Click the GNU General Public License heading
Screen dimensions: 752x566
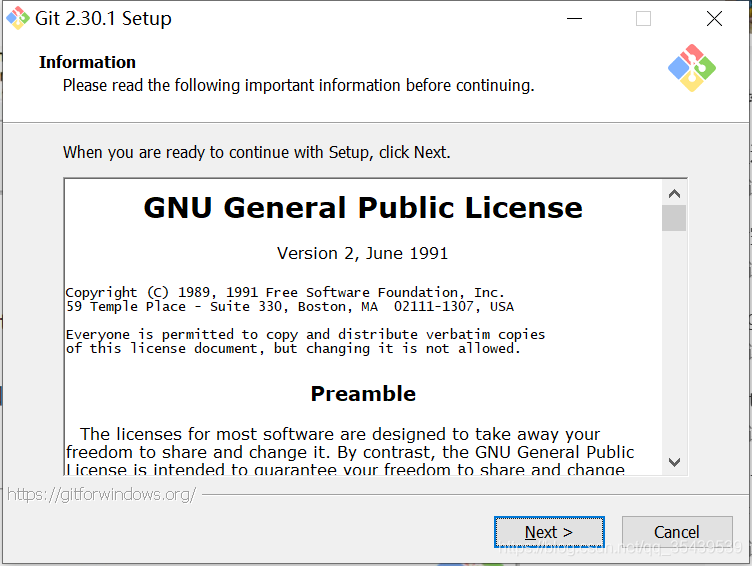363,208
